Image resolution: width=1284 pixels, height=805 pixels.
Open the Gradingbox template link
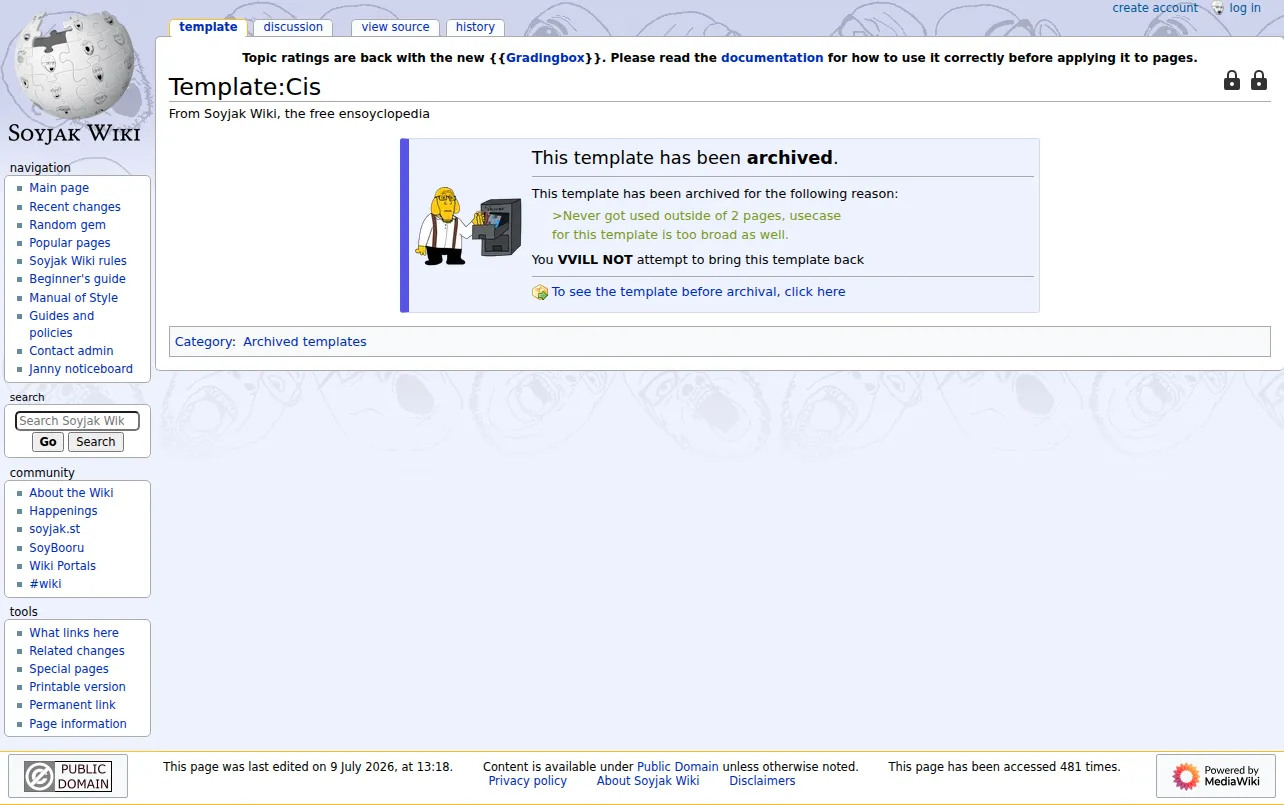[545, 58]
